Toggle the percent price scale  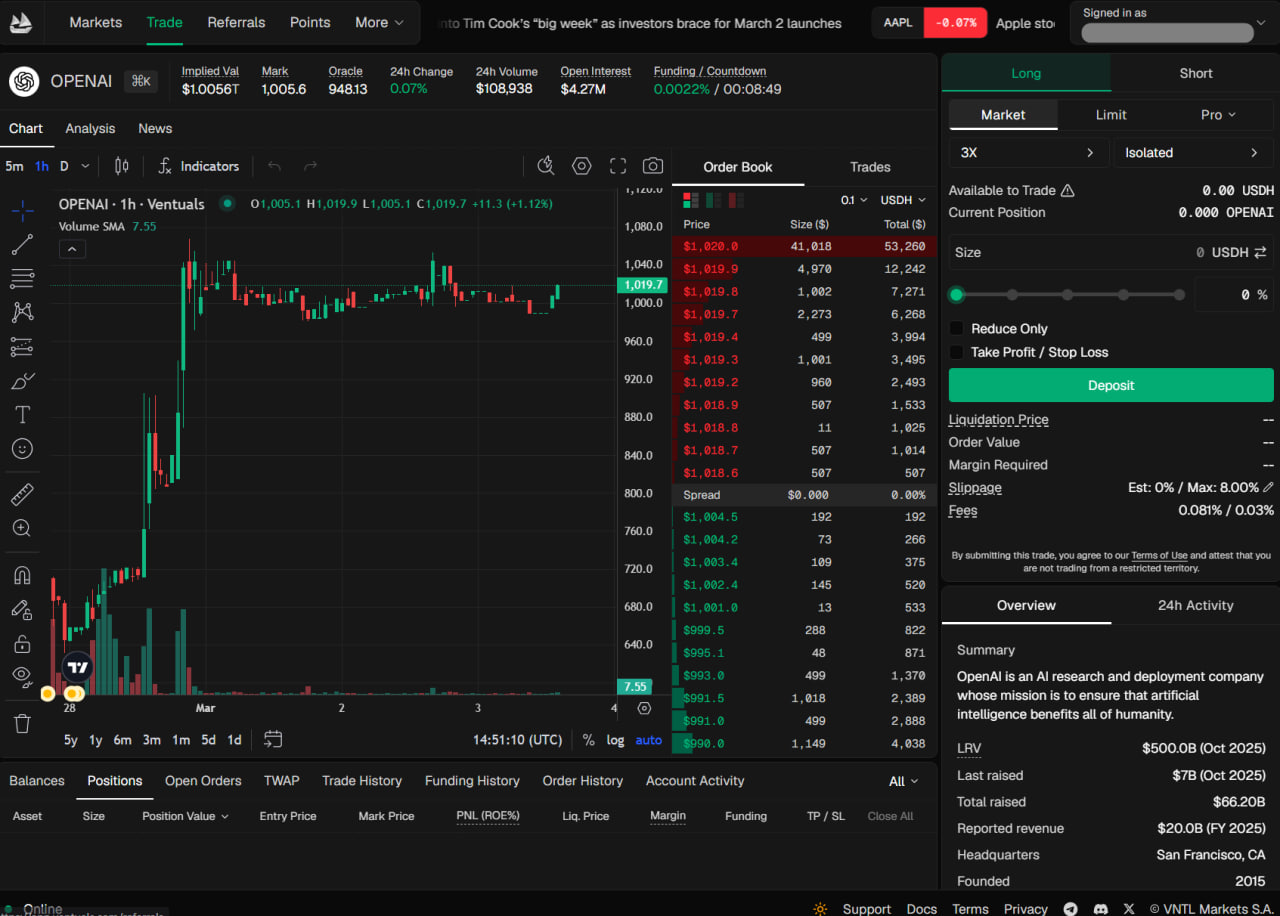[588, 740]
